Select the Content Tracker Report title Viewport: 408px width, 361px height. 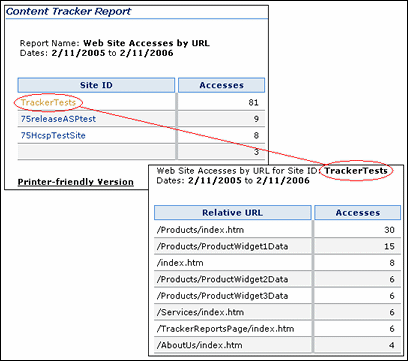tap(69, 11)
